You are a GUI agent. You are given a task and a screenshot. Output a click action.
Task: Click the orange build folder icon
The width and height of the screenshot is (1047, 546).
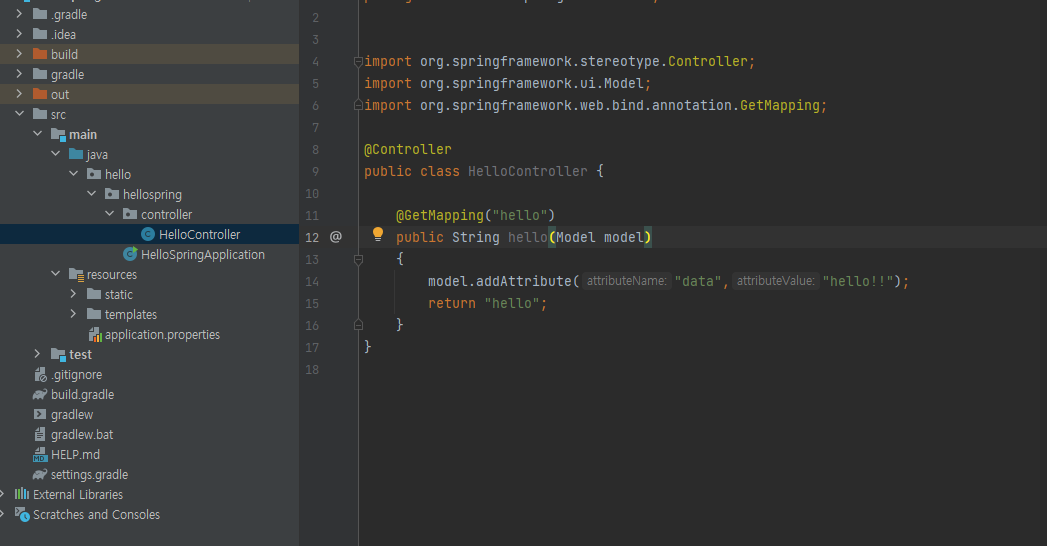[40, 54]
